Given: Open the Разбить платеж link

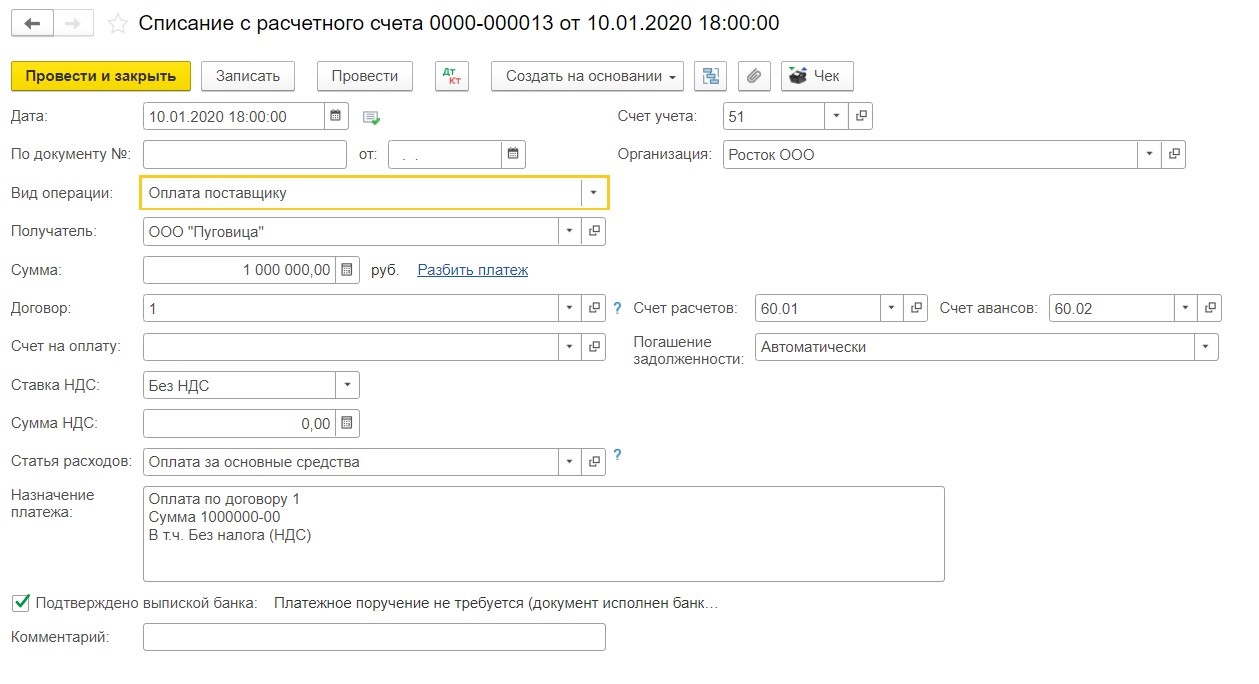Looking at the screenshot, I should tap(473, 270).
